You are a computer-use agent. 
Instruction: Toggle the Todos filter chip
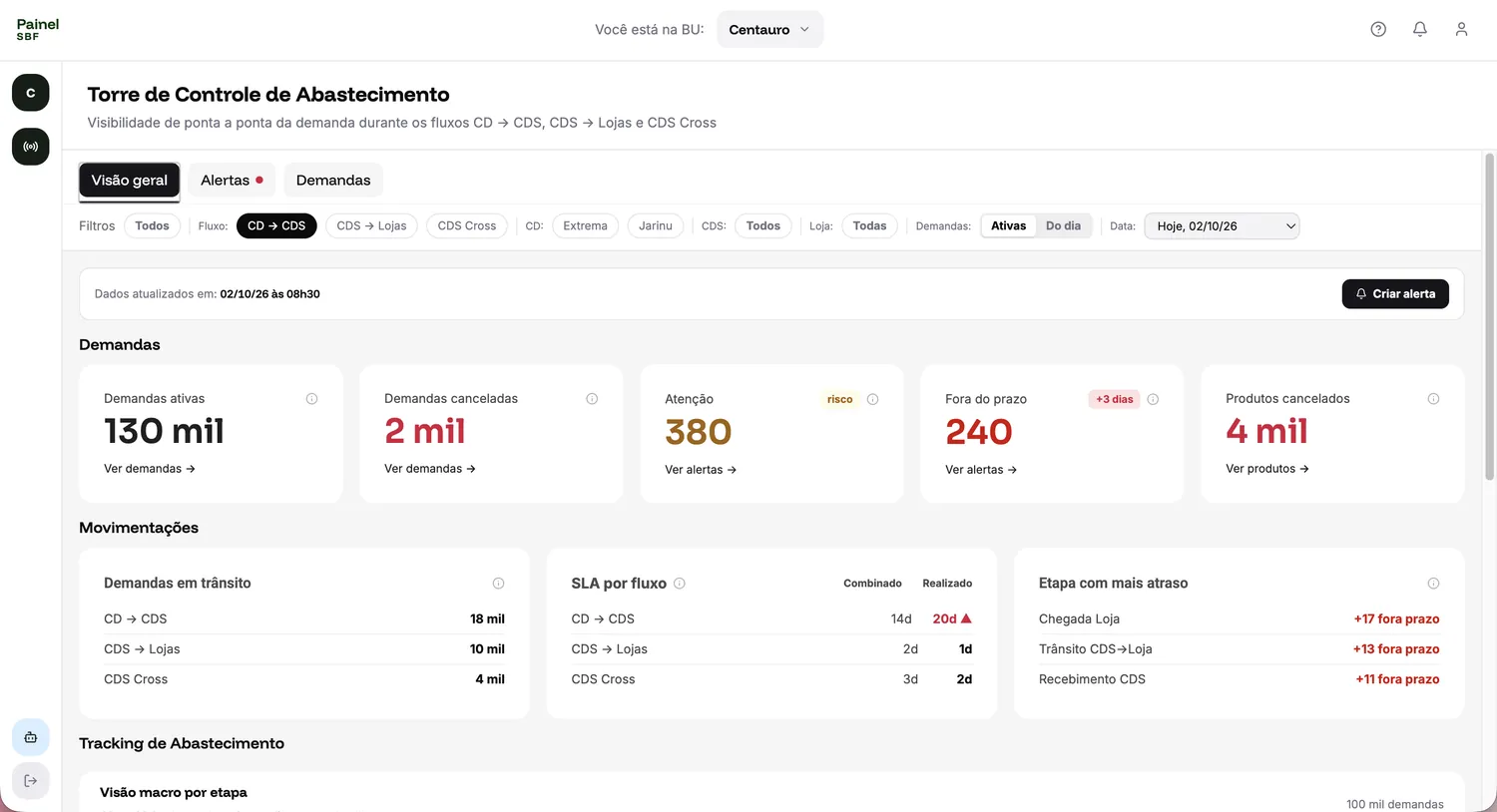[x=153, y=226]
